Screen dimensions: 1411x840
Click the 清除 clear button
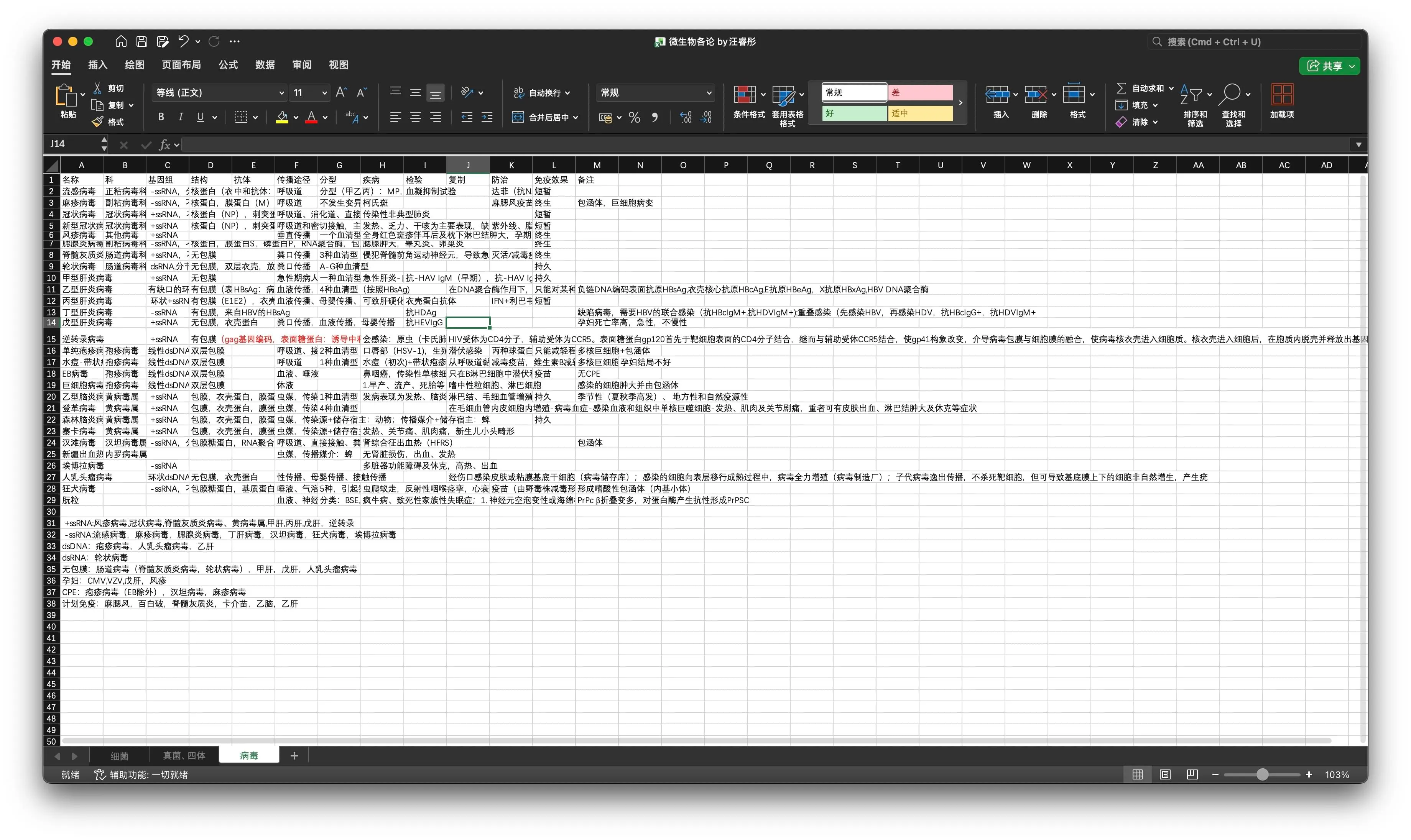coord(1136,122)
